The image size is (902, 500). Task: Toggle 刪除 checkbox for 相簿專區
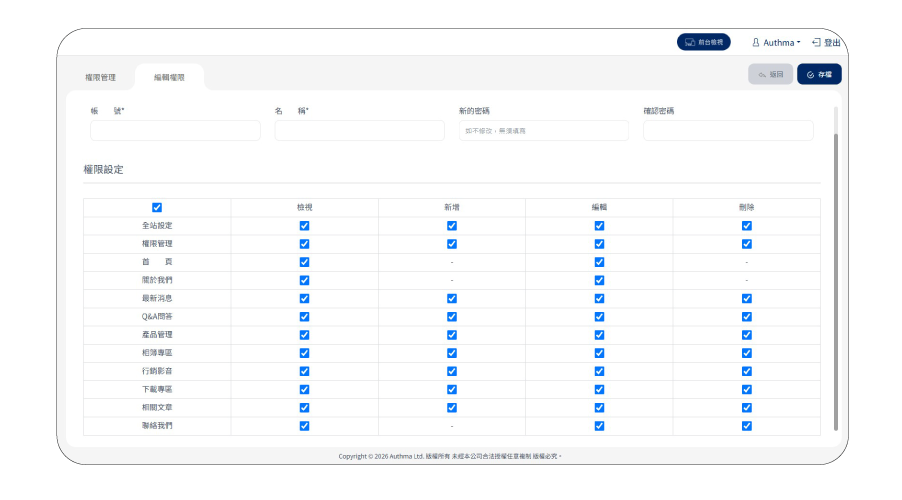[x=747, y=353]
